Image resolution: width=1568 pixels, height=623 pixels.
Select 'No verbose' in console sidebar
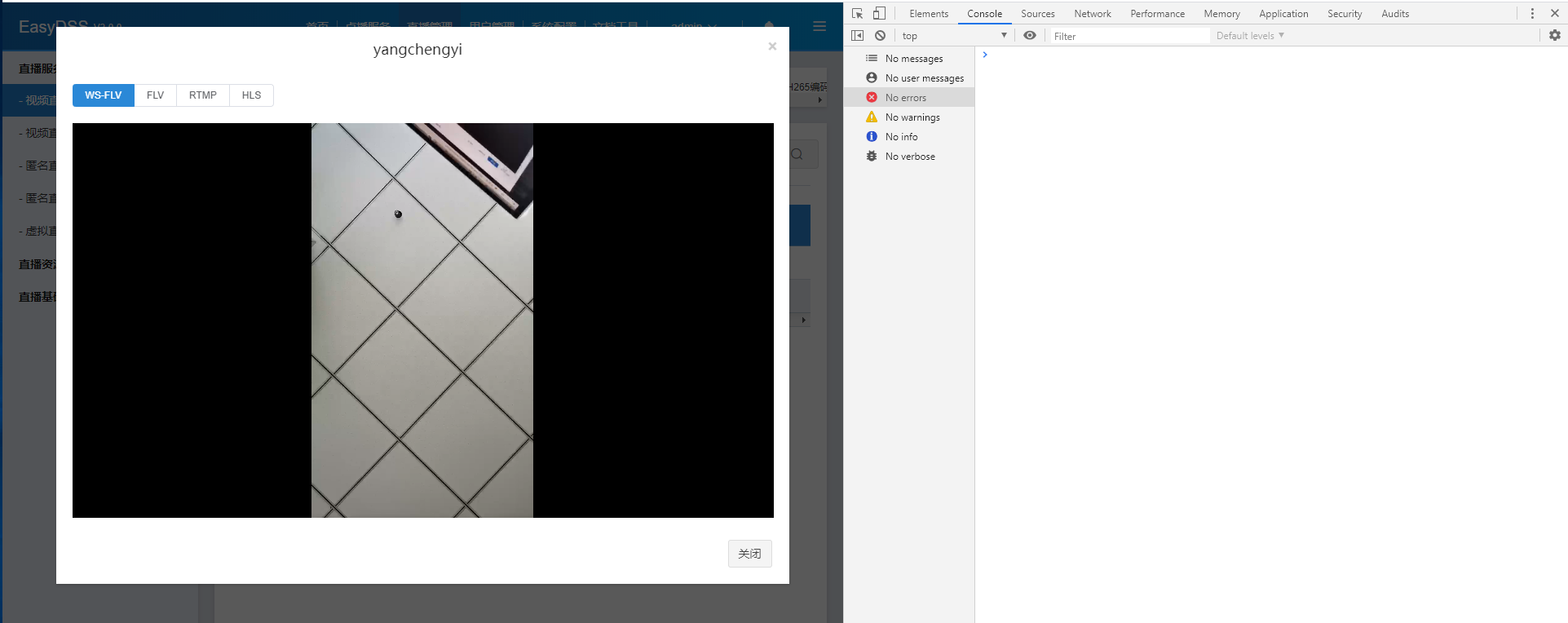pyautogui.click(x=910, y=157)
